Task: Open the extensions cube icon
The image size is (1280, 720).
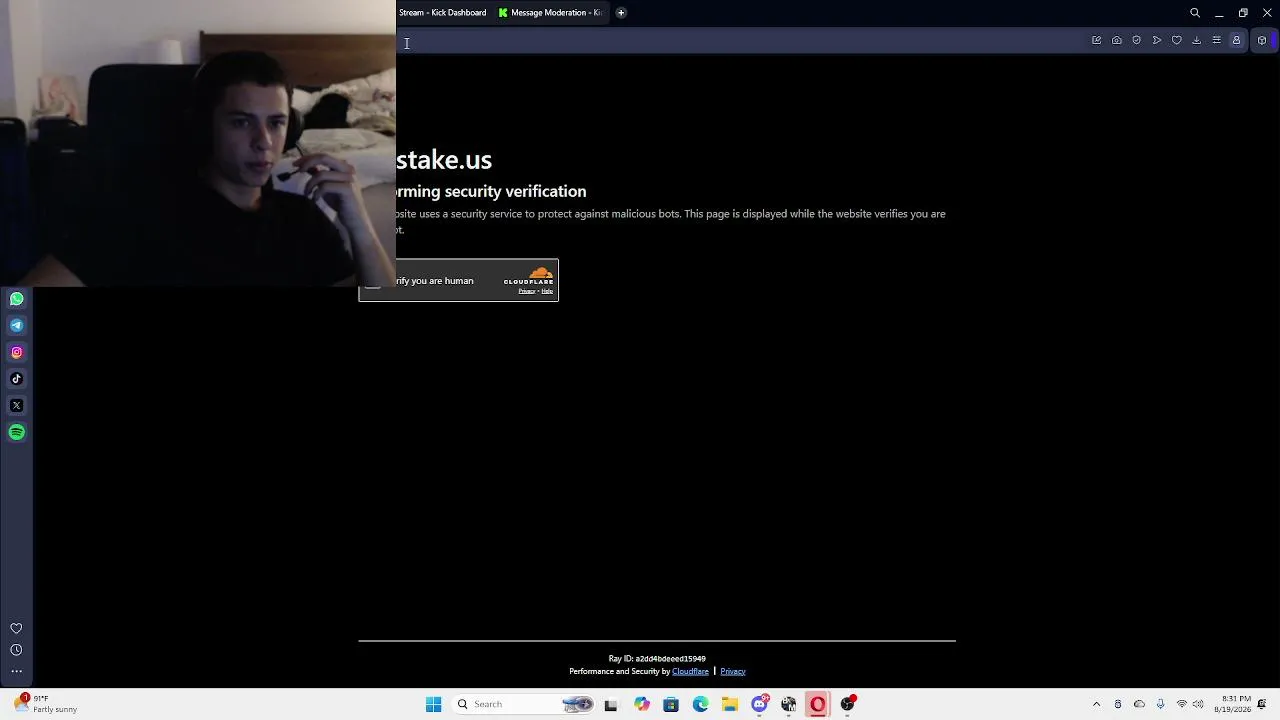Action: coord(1262,40)
